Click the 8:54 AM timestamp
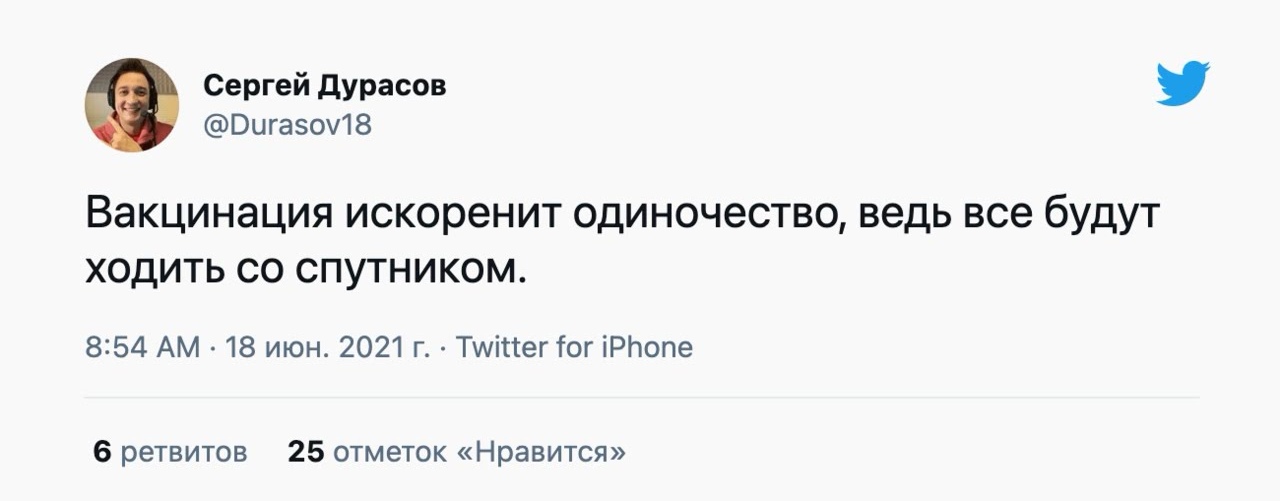Image resolution: width=1280 pixels, height=501 pixels. (x=143, y=348)
